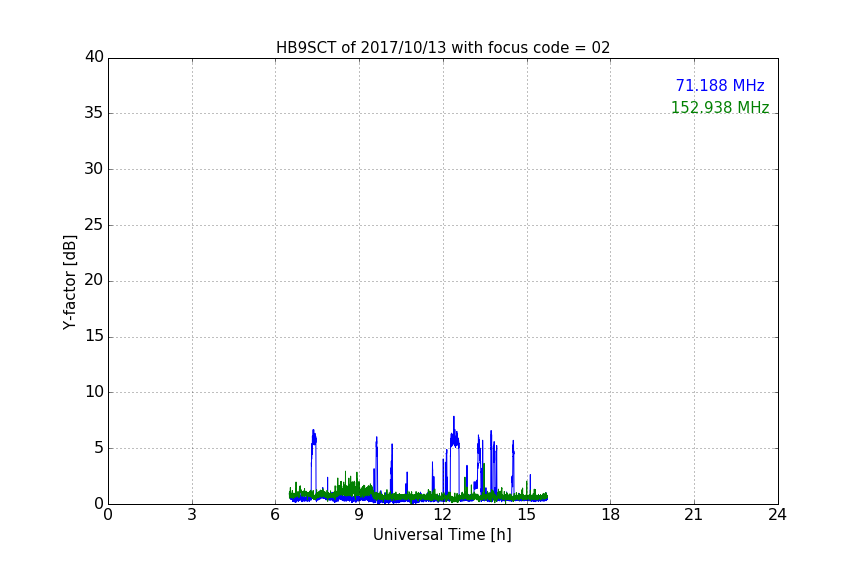The height and width of the screenshot is (576, 864).
Task: Click the x-axis tick label 9
Action: coord(359,515)
